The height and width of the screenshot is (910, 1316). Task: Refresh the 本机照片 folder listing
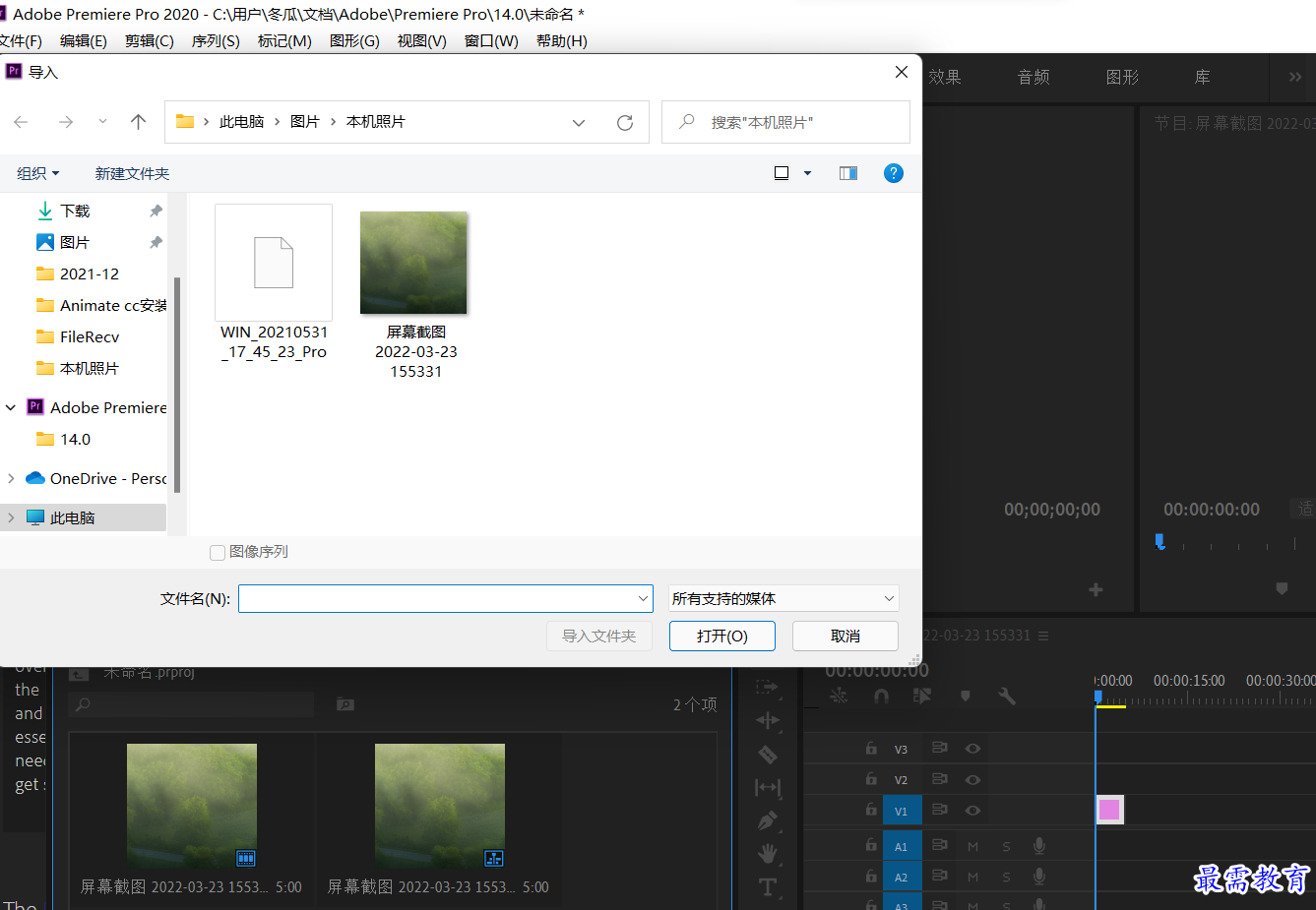pos(625,122)
